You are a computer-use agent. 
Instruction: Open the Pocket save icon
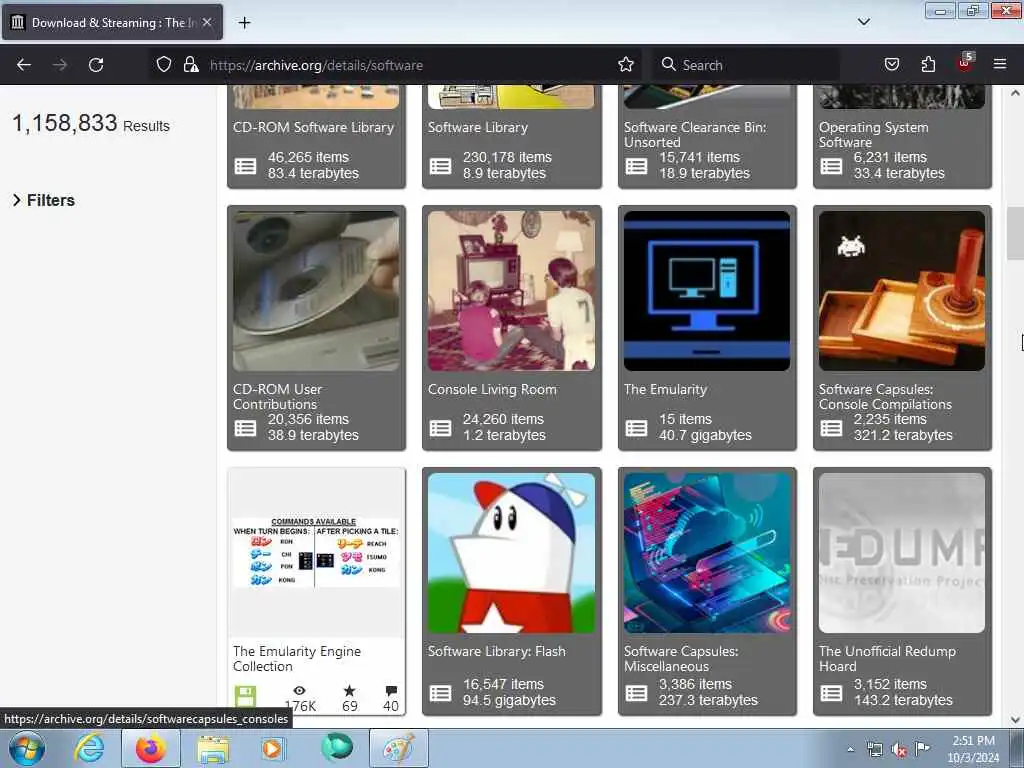(891, 64)
